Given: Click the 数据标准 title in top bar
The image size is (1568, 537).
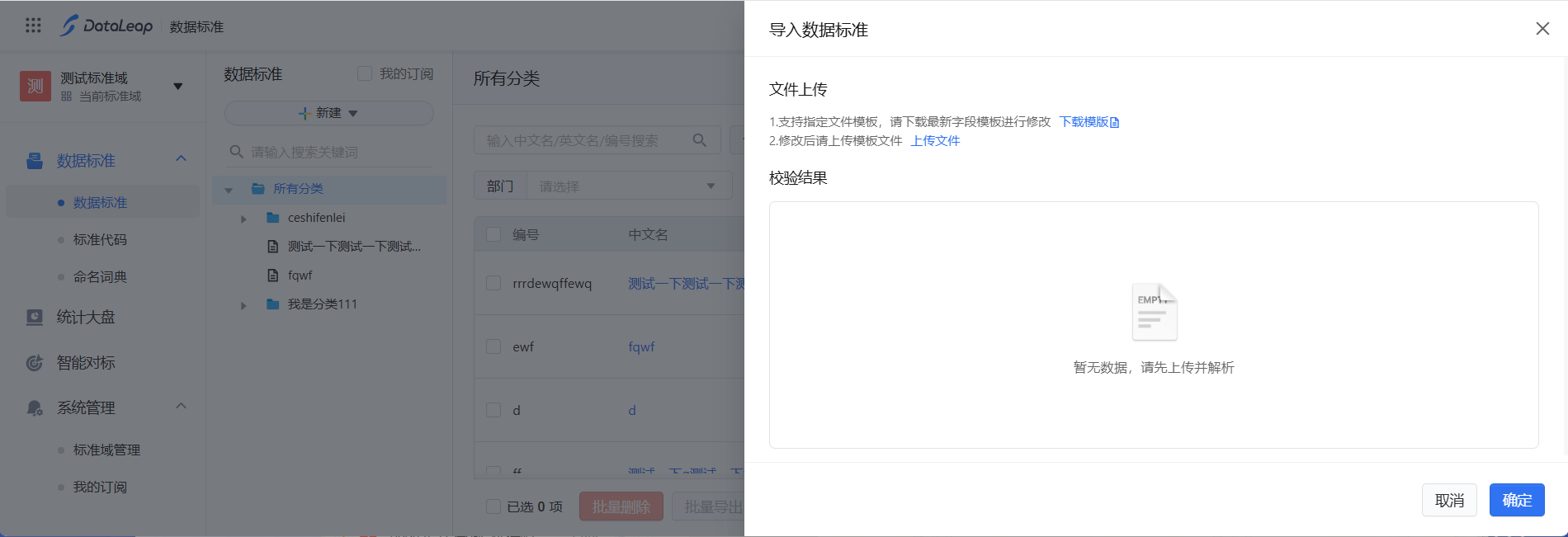Looking at the screenshot, I should click(196, 26).
